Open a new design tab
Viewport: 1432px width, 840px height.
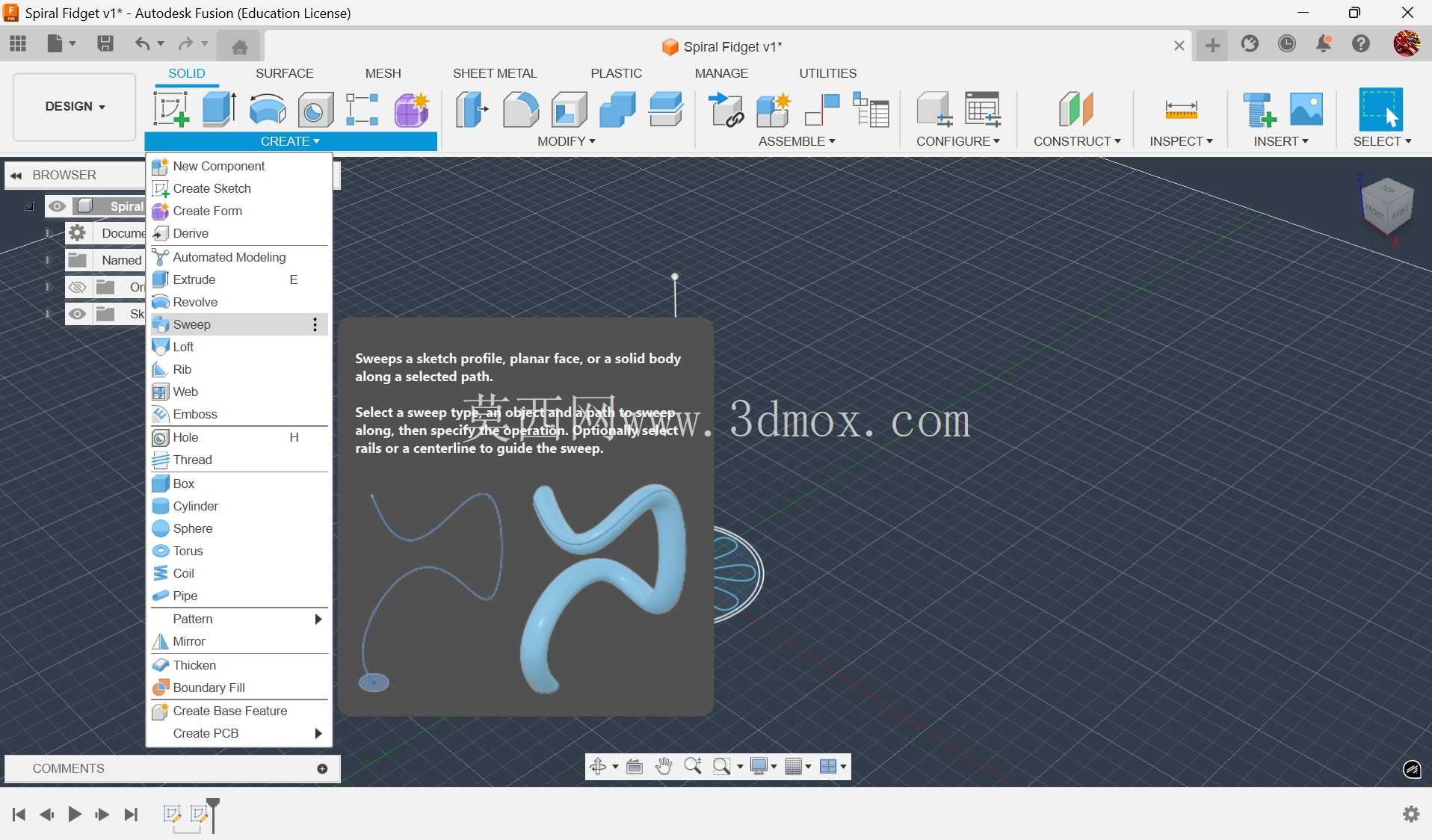tap(1212, 46)
